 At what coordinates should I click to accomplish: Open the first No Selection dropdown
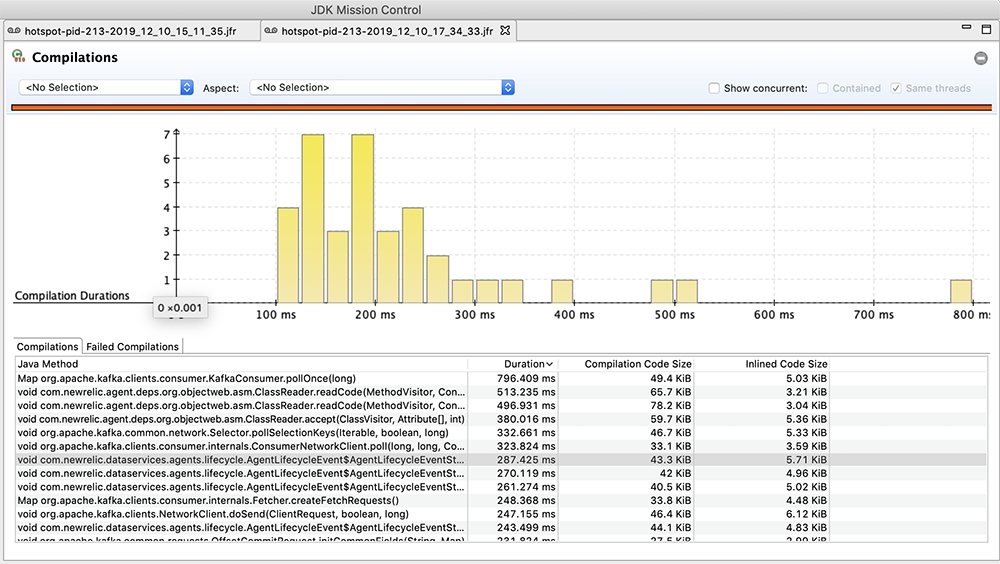(x=106, y=88)
